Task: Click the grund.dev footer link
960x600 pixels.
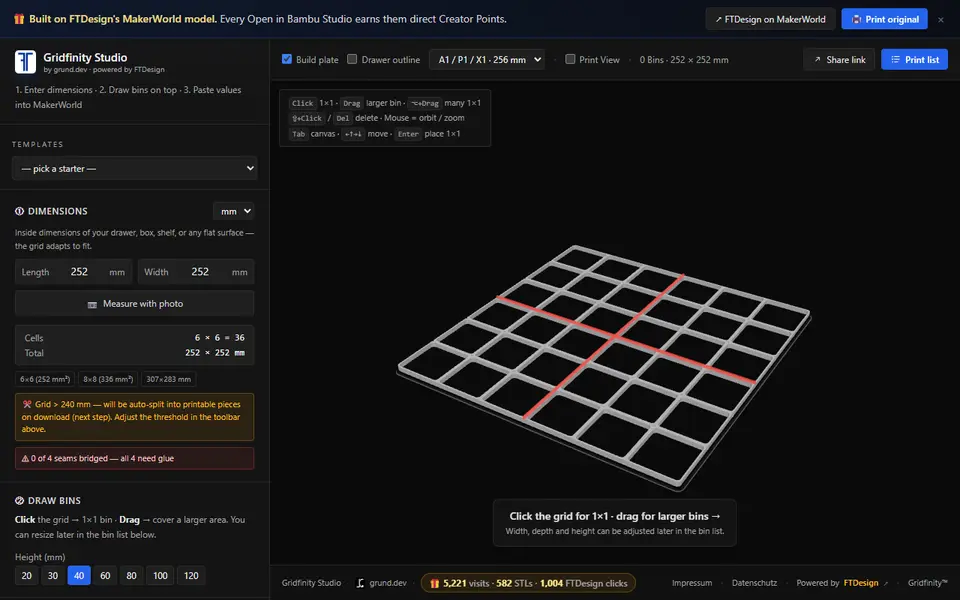Action: (x=382, y=583)
